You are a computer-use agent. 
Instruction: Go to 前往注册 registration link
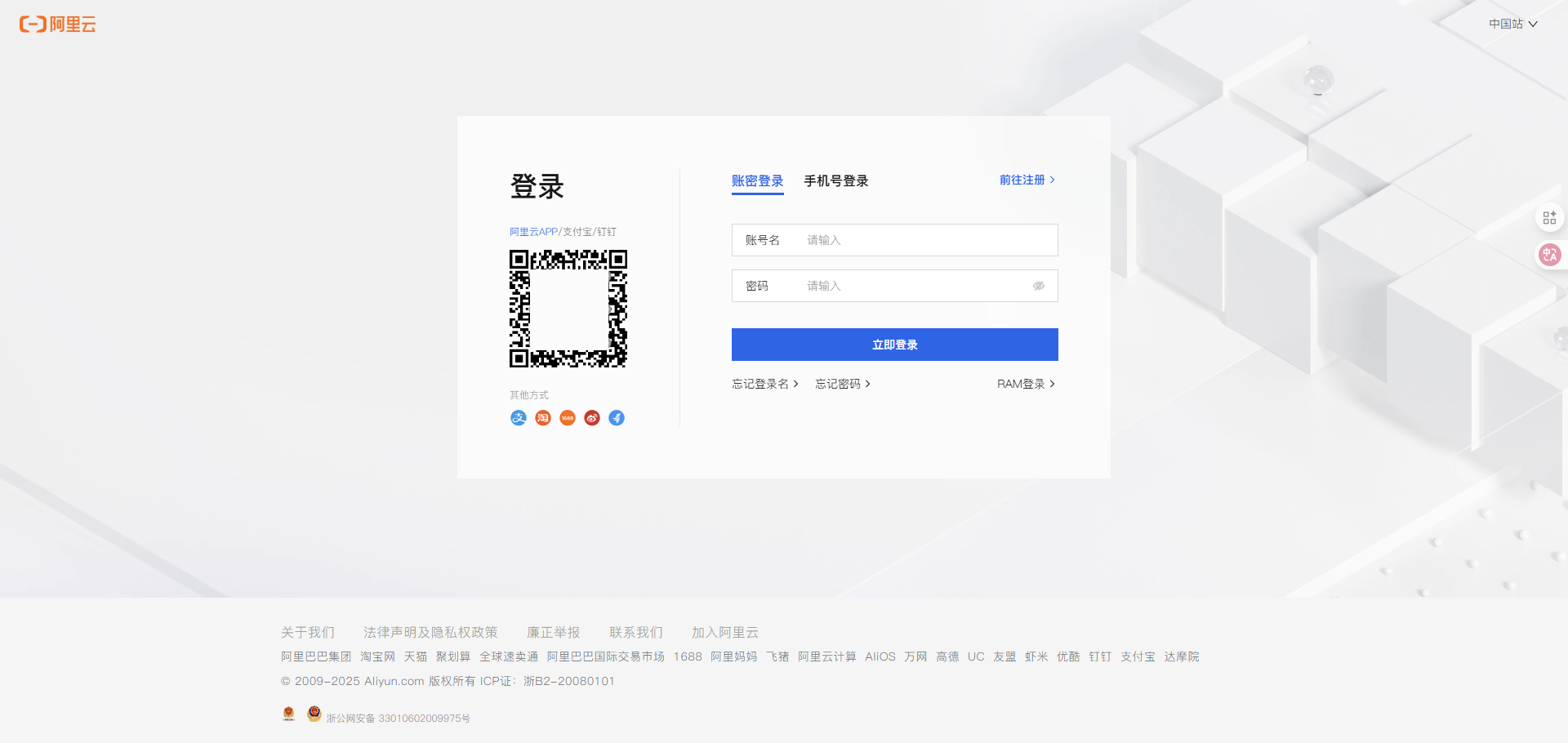pyautogui.click(x=1027, y=180)
